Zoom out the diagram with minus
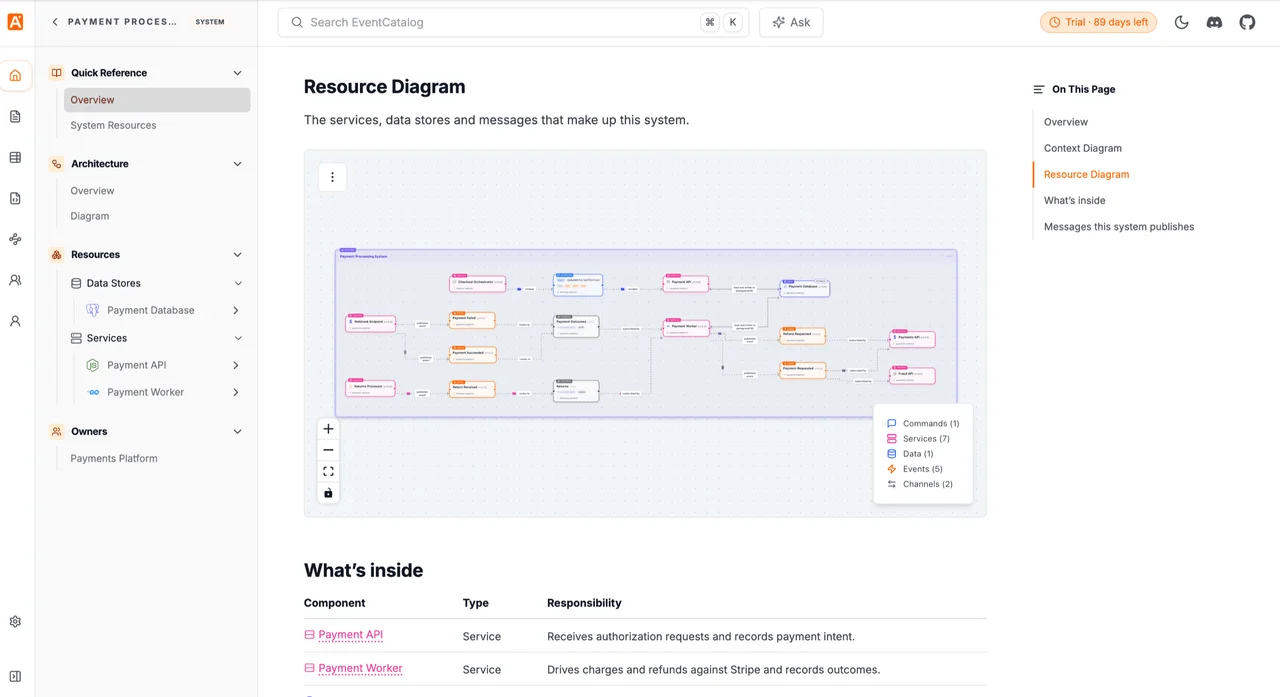The width and height of the screenshot is (1280, 697). 328,450
